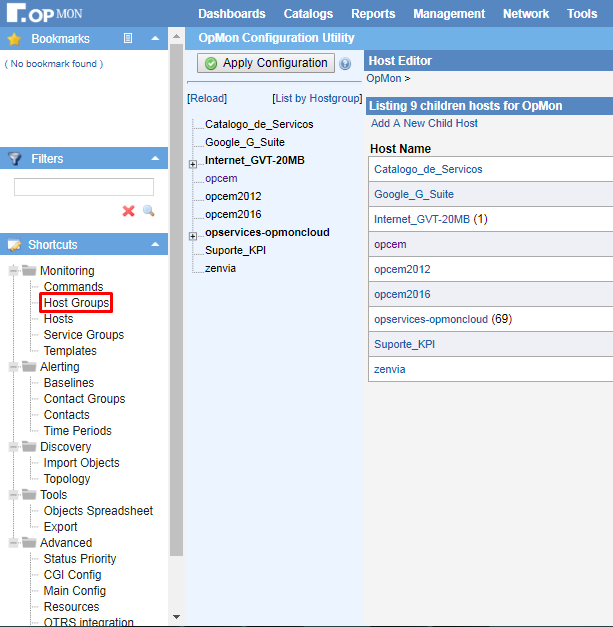Open opservices-opmoncloud in Host Name table
The image size is (613, 627).
431,319
